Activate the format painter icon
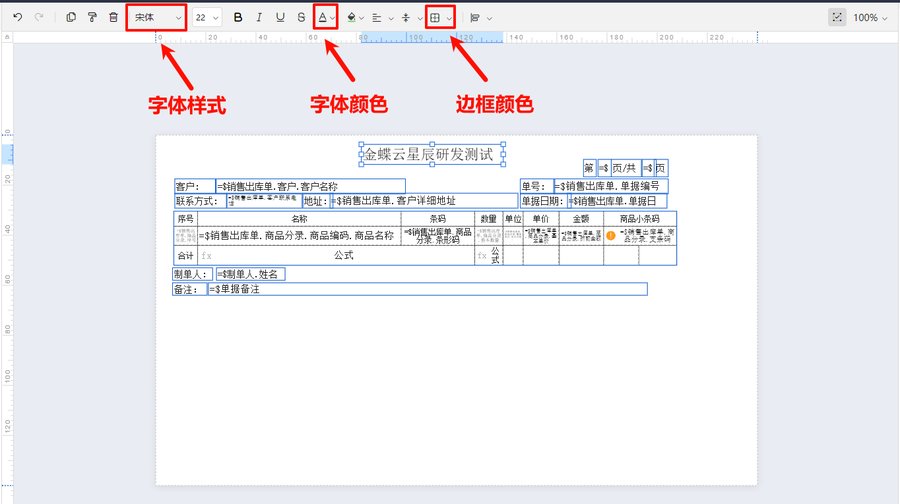 pyautogui.click(x=92, y=17)
